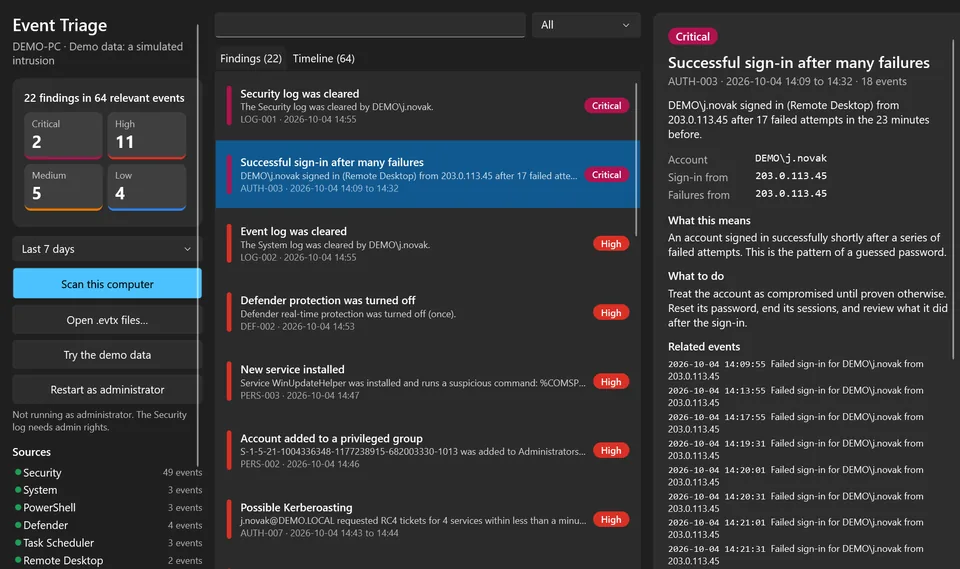The height and width of the screenshot is (569, 960).
Task: Filter by the Low severity card
Action: pyautogui.click(x=147, y=187)
